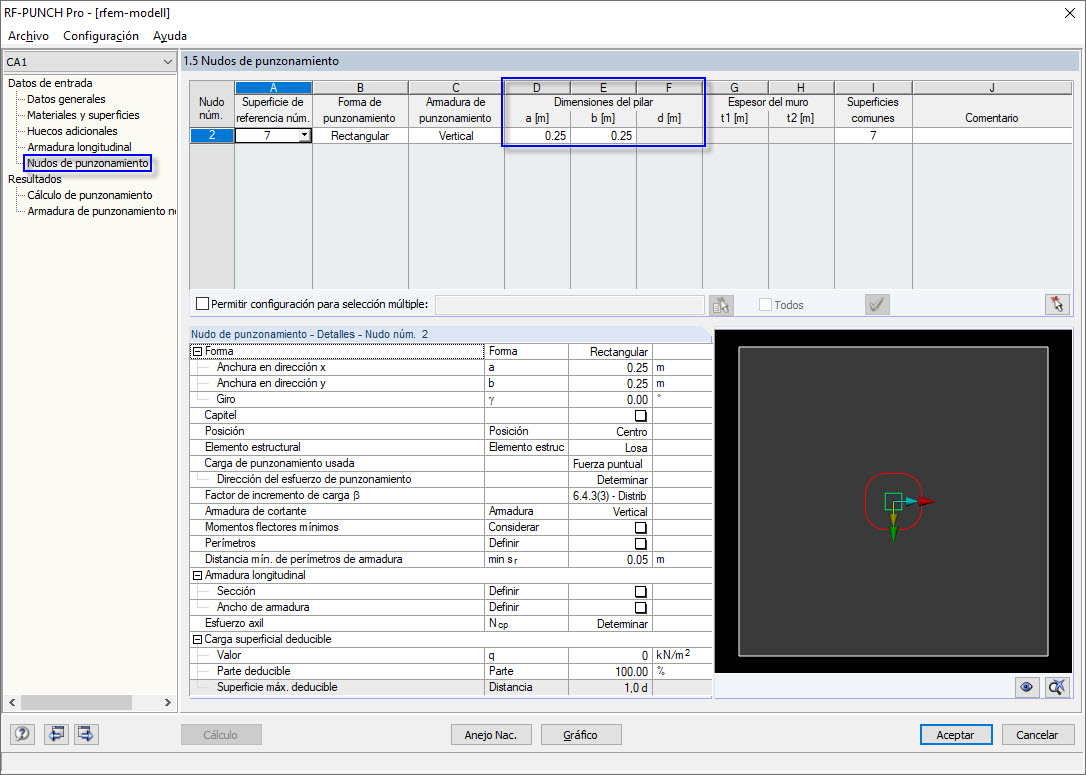Click the pick nodes graphically icon
The height and width of the screenshot is (775, 1086).
click(x=721, y=305)
